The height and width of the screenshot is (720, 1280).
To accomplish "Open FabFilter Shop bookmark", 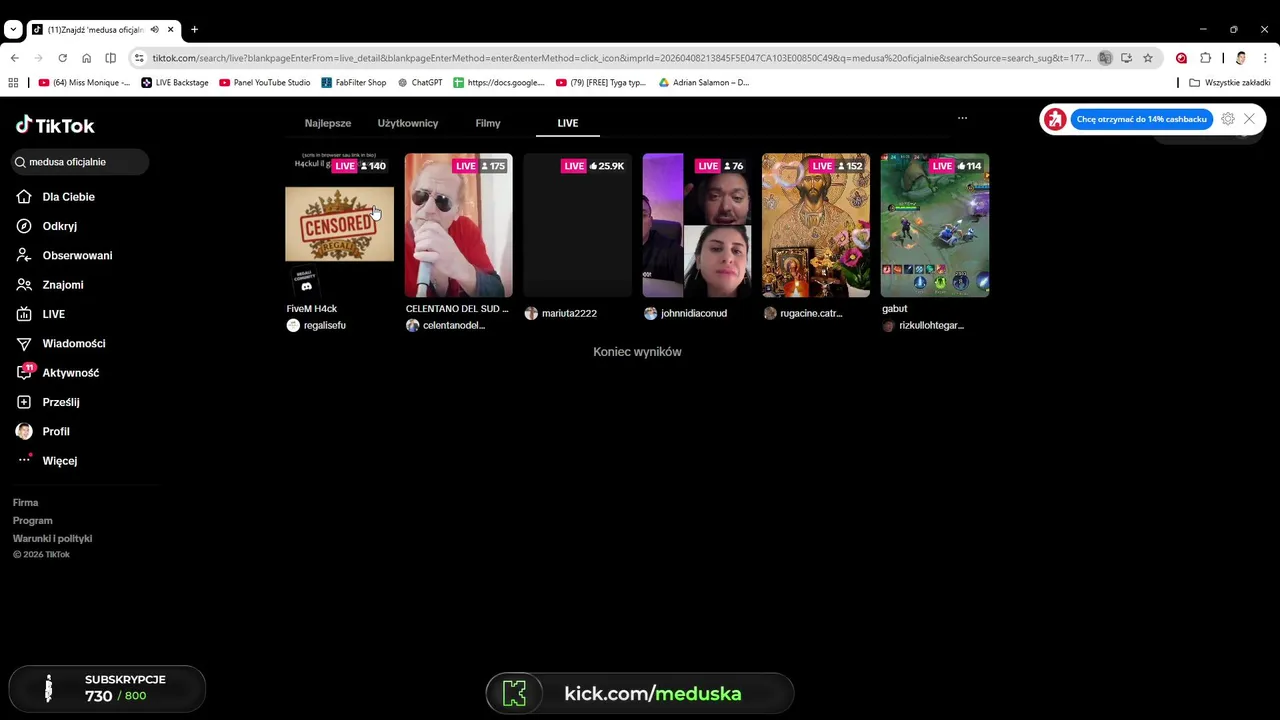I will tap(353, 83).
